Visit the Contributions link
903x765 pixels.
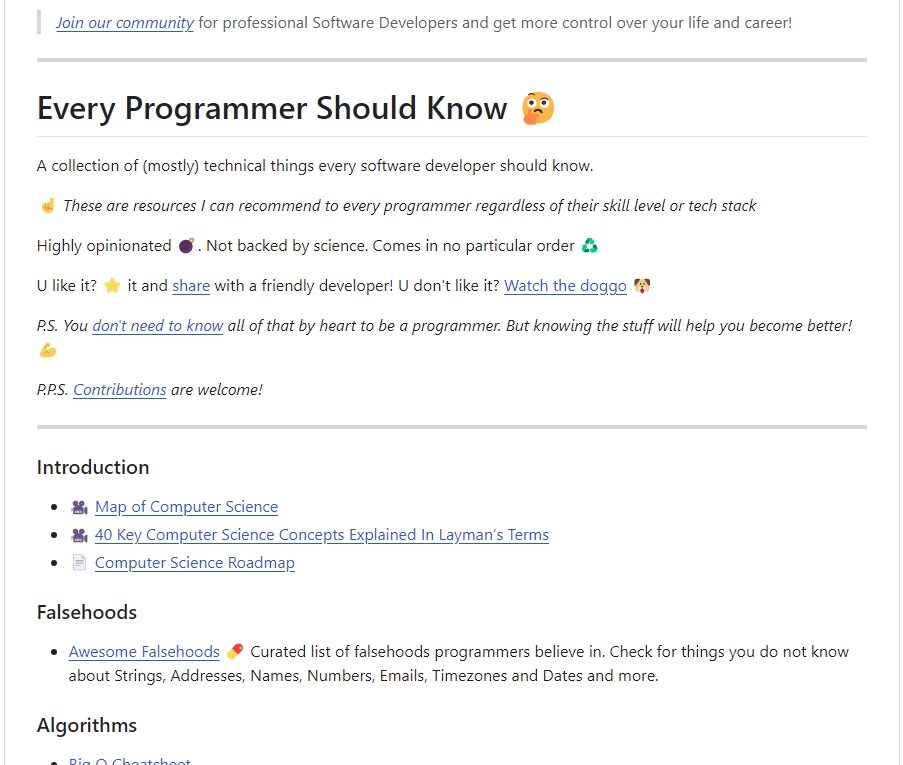(x=120, y=390)
